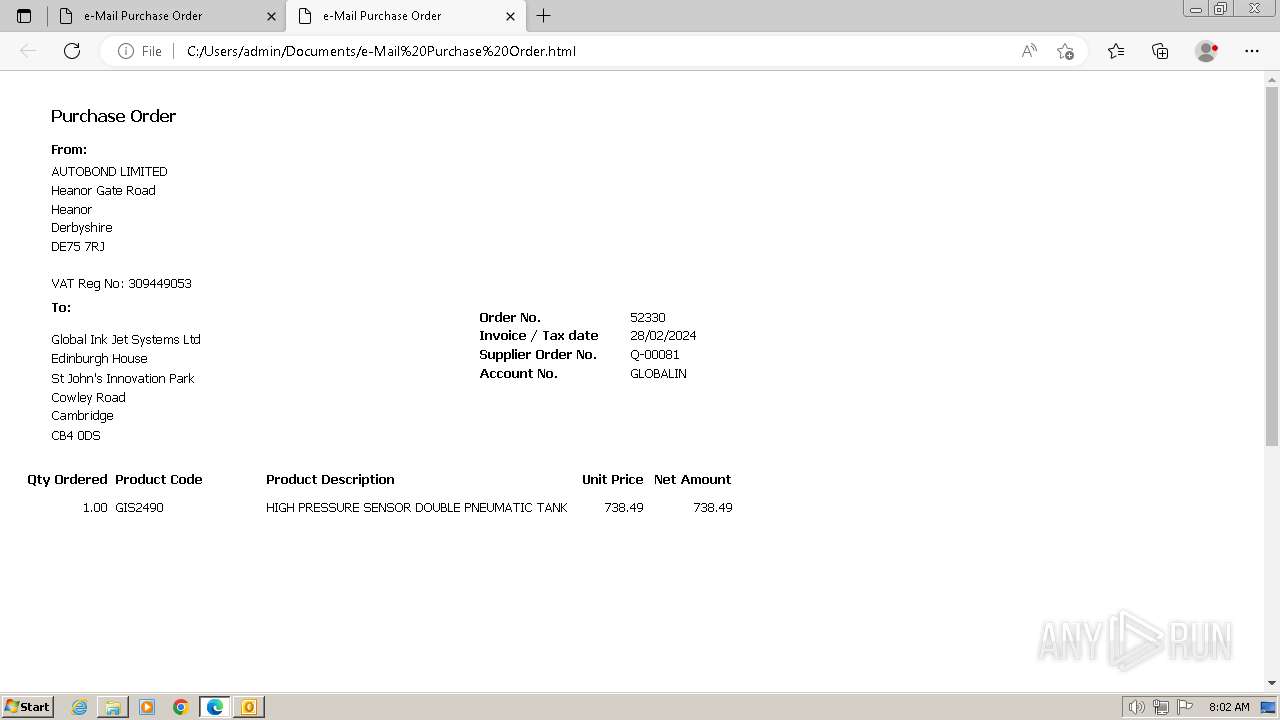The height and width of the screenshot is (720, 1280).
Task: Select the active e-Mail Purchase Order tab
Action: (405, 16)
